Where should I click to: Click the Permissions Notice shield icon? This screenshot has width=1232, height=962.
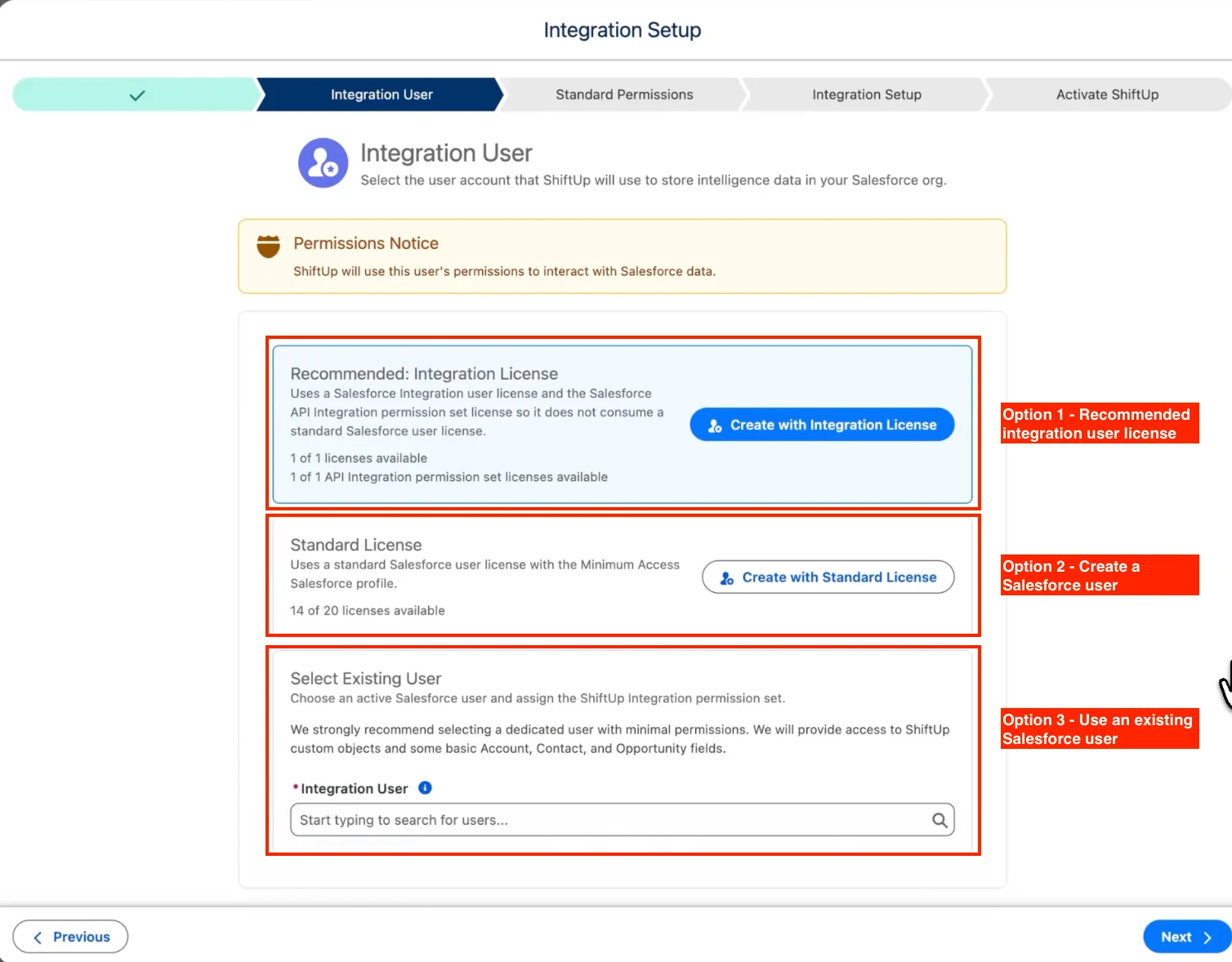tap(268, 246)
